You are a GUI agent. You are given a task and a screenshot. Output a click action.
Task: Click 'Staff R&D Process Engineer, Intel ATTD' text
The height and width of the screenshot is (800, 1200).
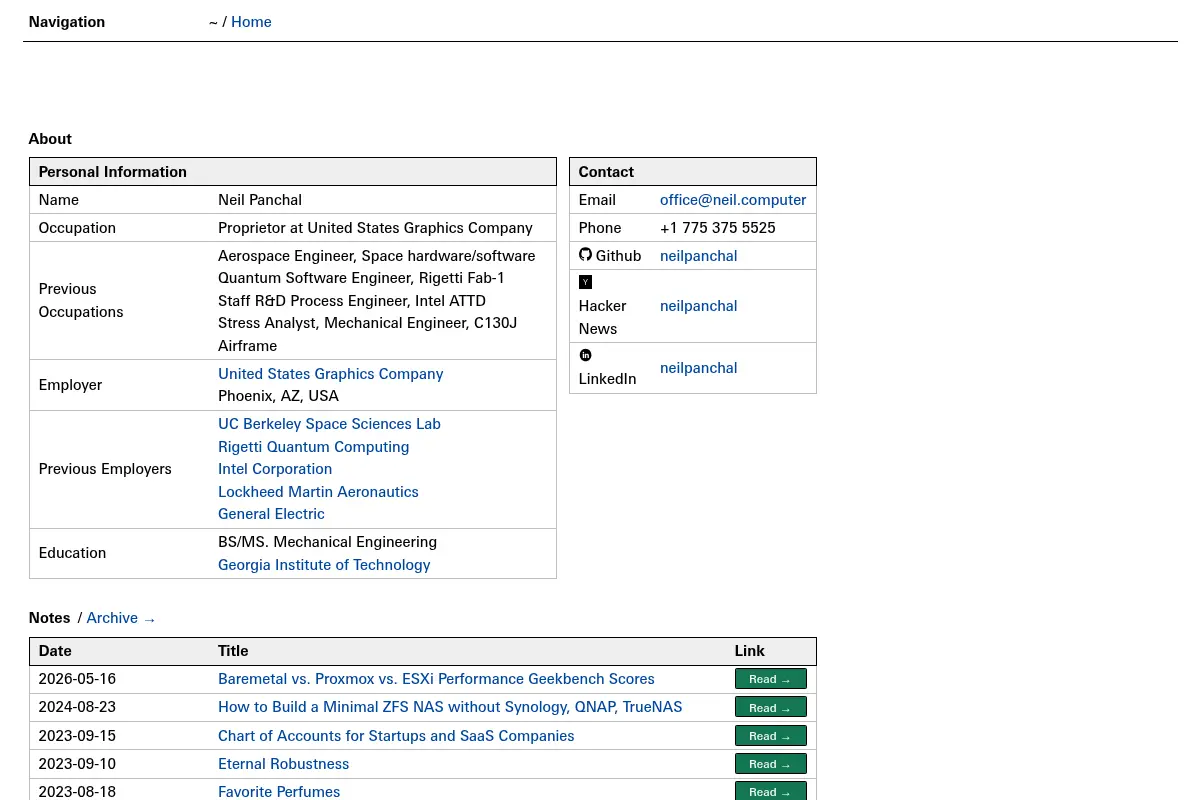[352, 301]
